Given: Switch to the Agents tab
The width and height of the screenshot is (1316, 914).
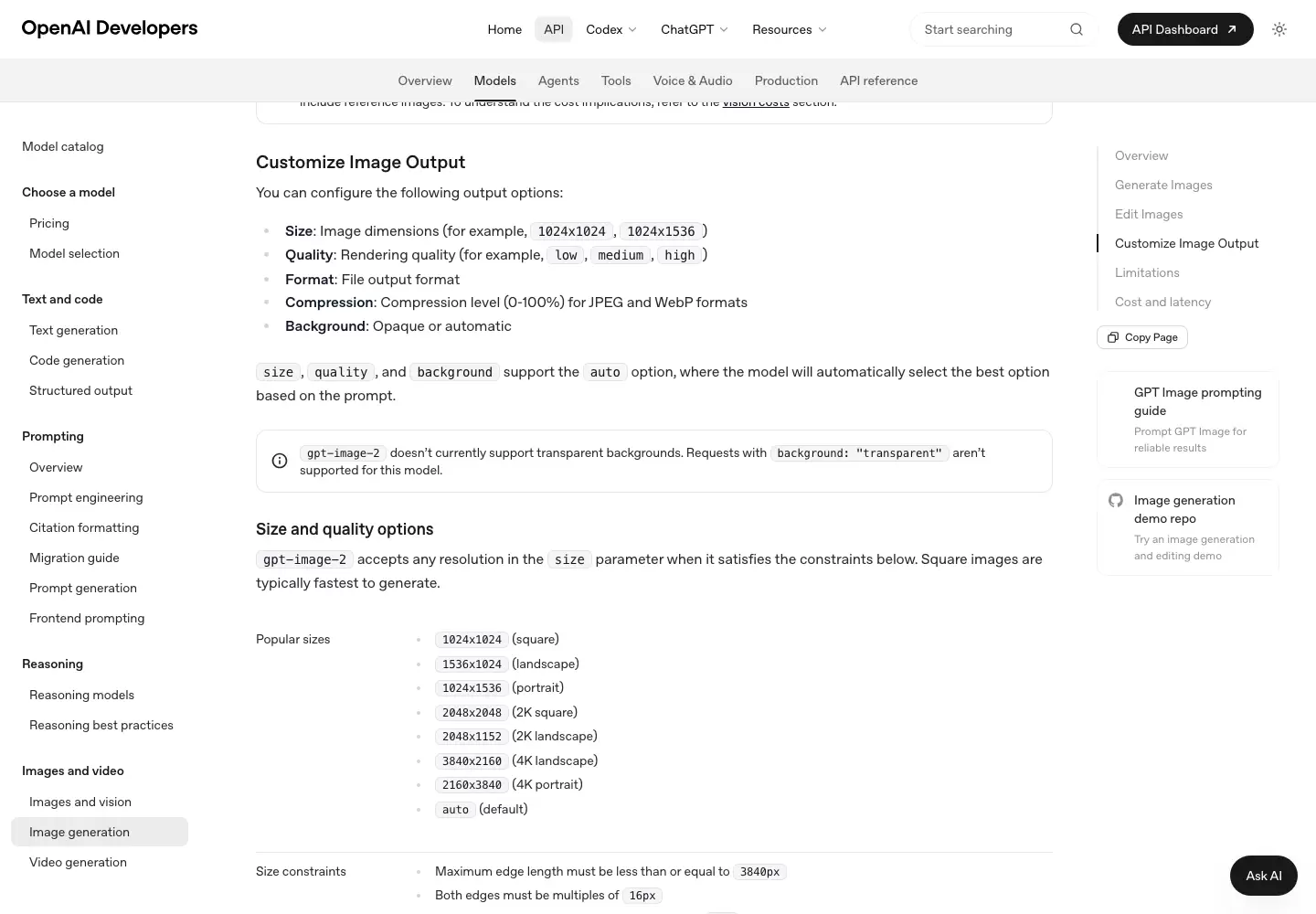Looking at the screenshot, I should pyautogui.click(x=558, y=80).
